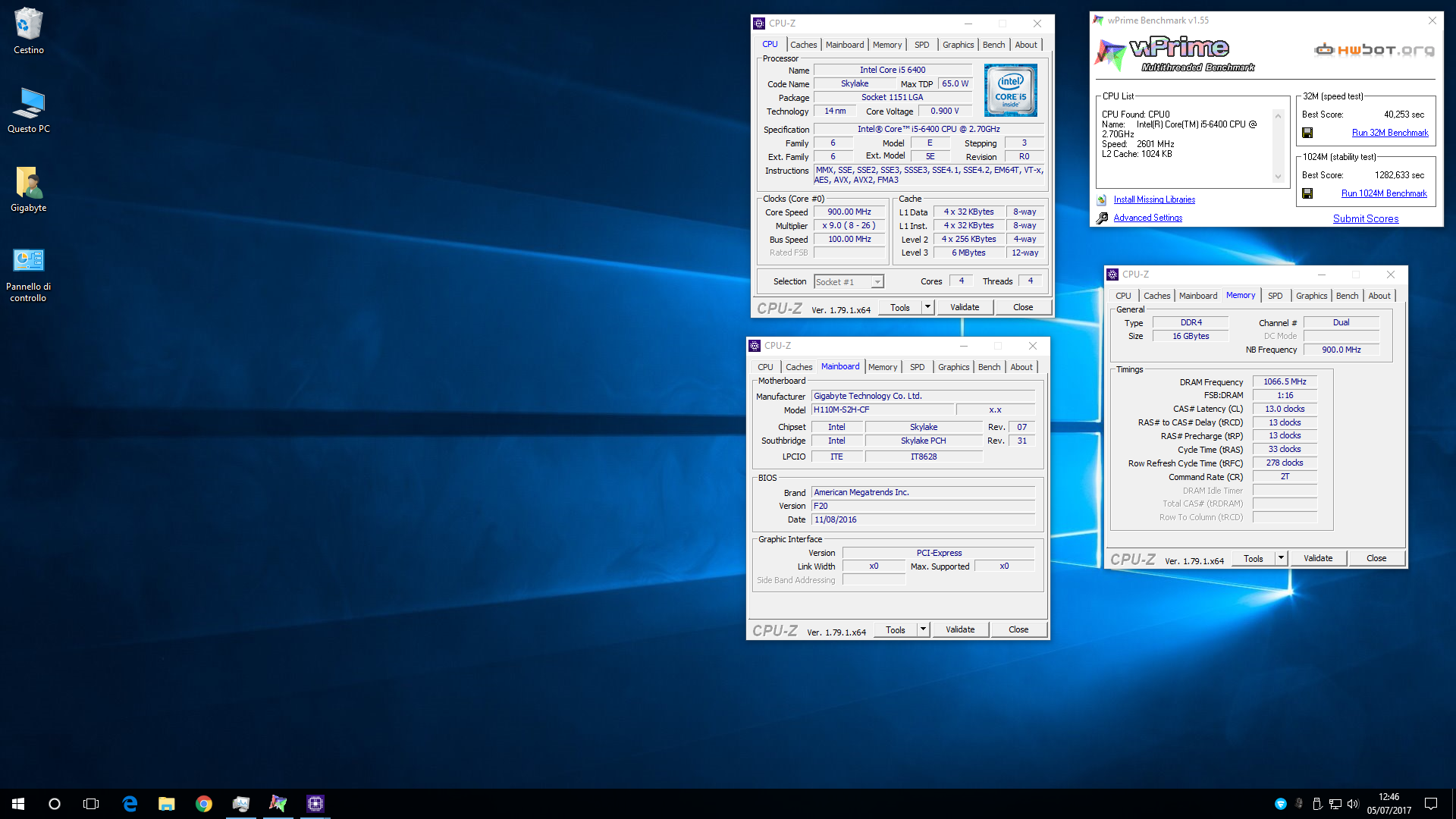The height and width of the screenshot is (819, 1456).
Task: Click the HWBOT.org logo in wPrime
Action: (x=1374, y=50)
